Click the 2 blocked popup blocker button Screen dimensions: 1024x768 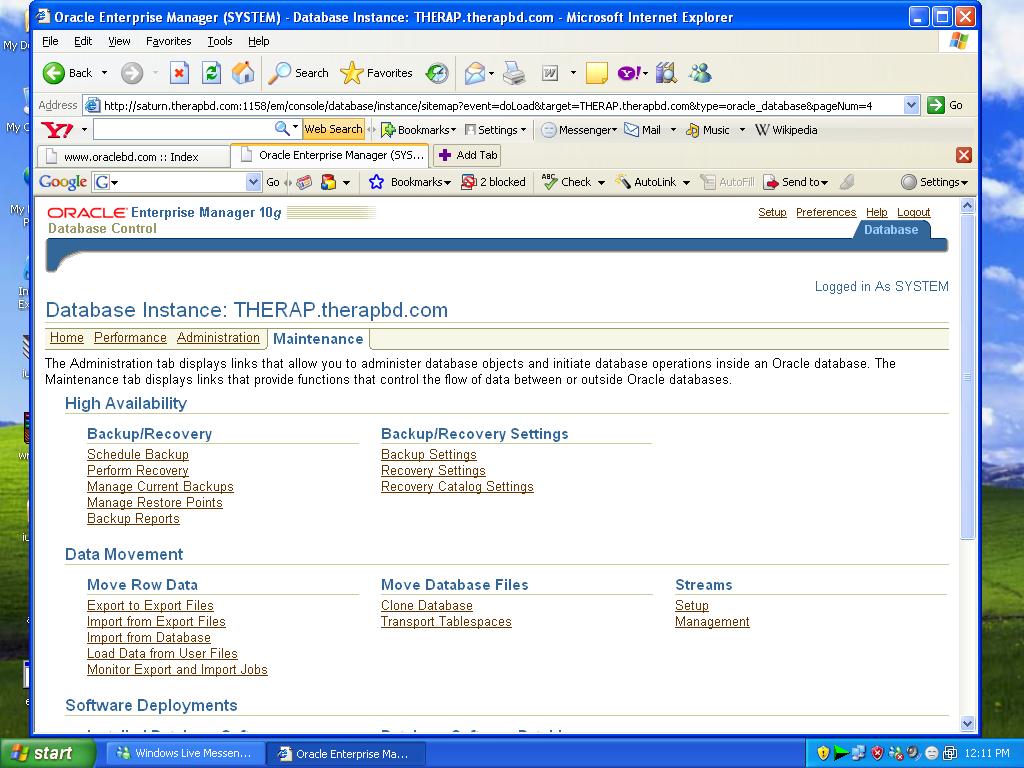(493, 182)
